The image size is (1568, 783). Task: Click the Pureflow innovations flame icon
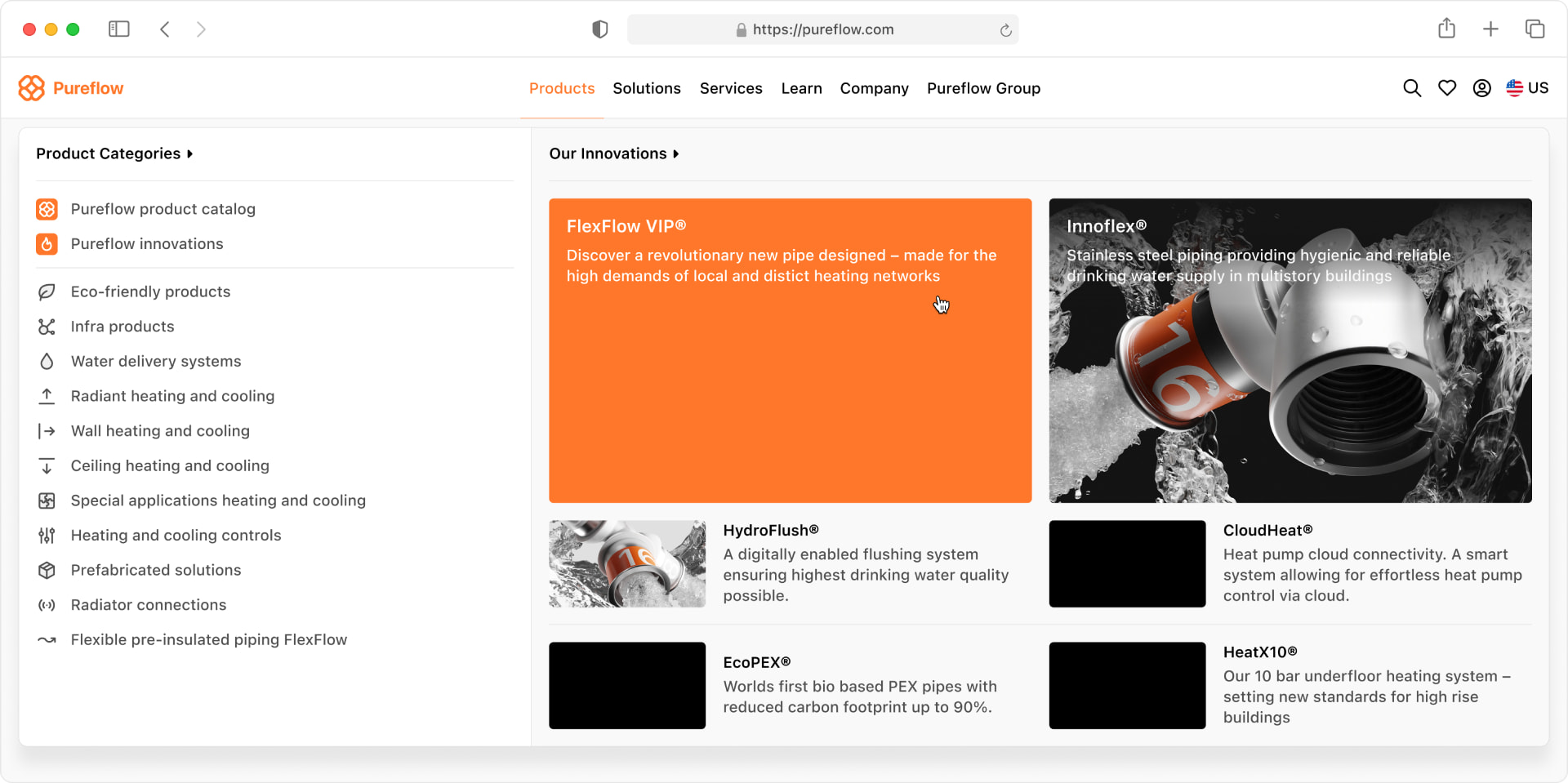tap(47, 244)
